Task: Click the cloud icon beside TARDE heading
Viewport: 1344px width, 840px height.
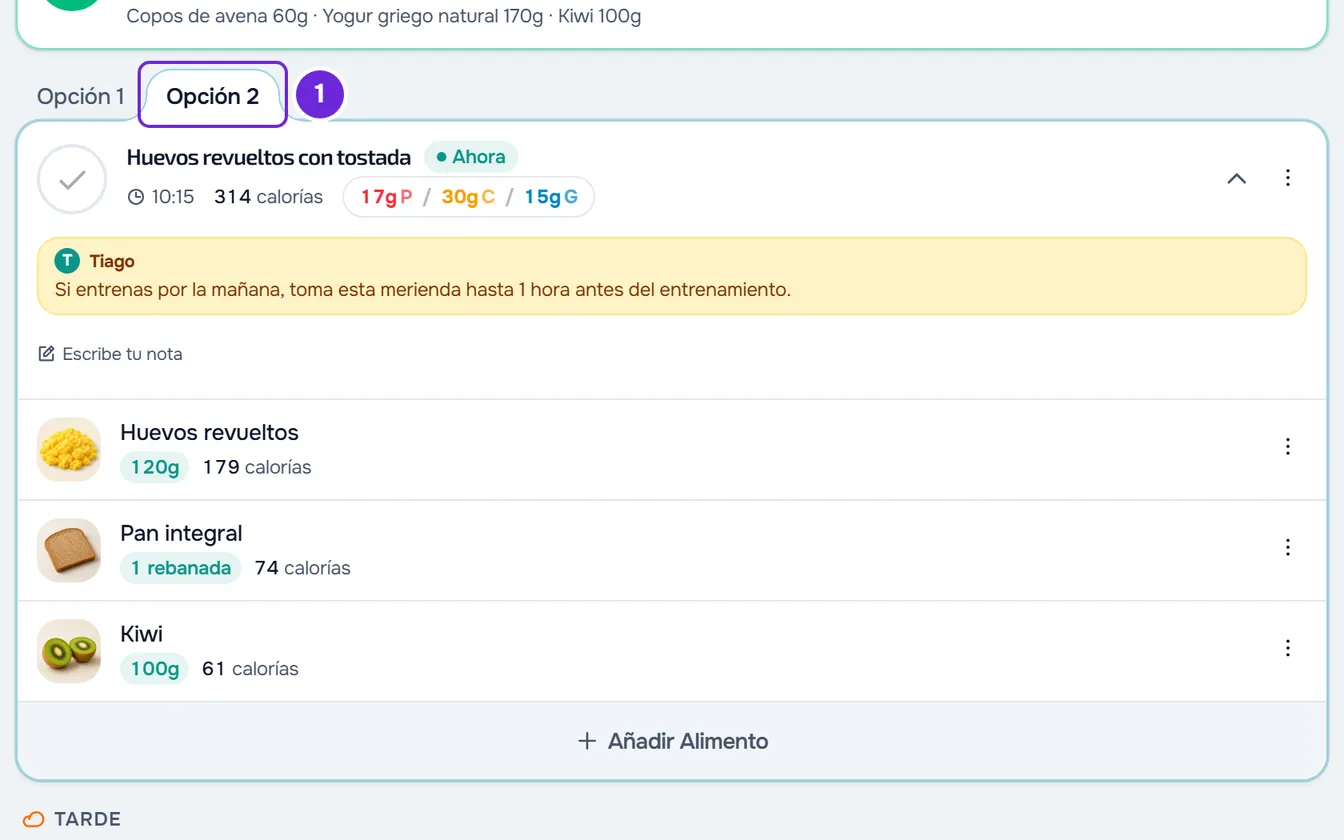Action: (x=34, y=819)
